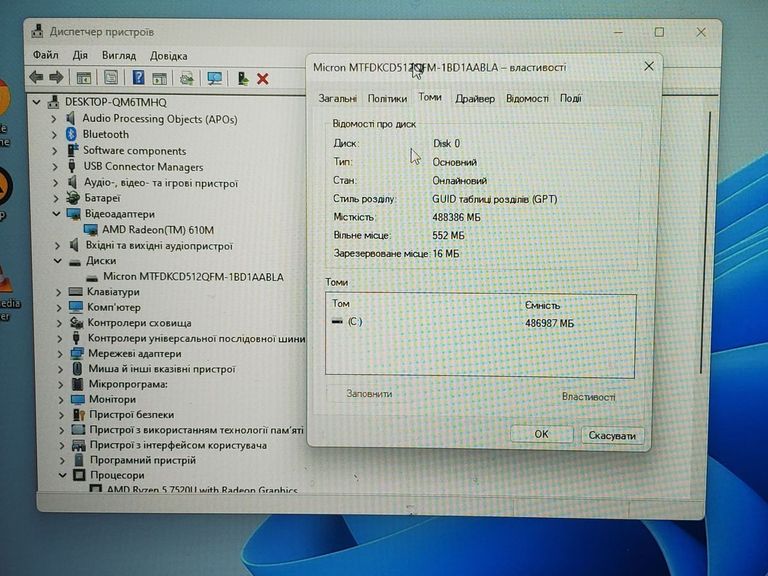Click the Device Manager title bar icon
Image resolution: width=768 pixels, height=576 pixels.
click(x=37, y=31)
